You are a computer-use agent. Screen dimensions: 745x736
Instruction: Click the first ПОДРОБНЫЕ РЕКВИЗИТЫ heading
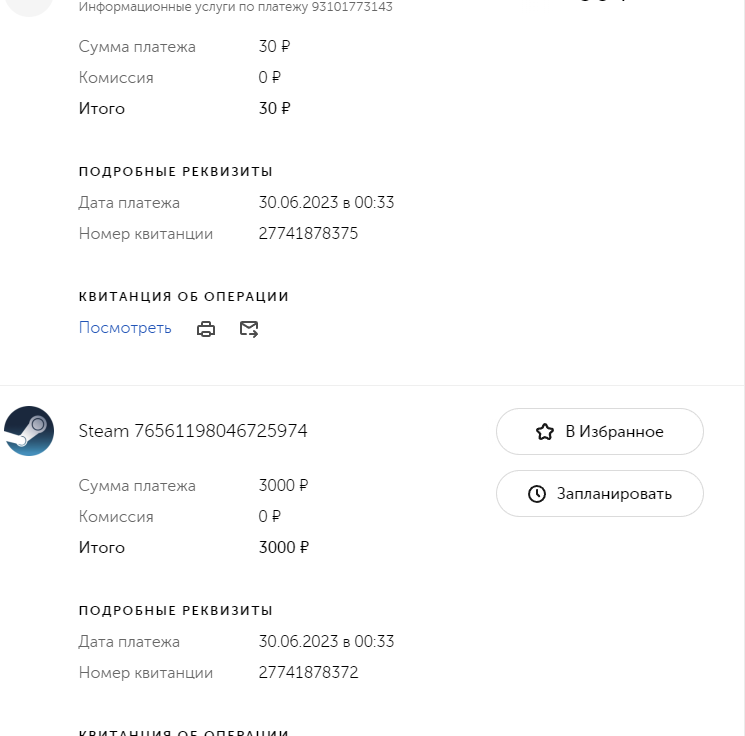(x=176, y=172)
